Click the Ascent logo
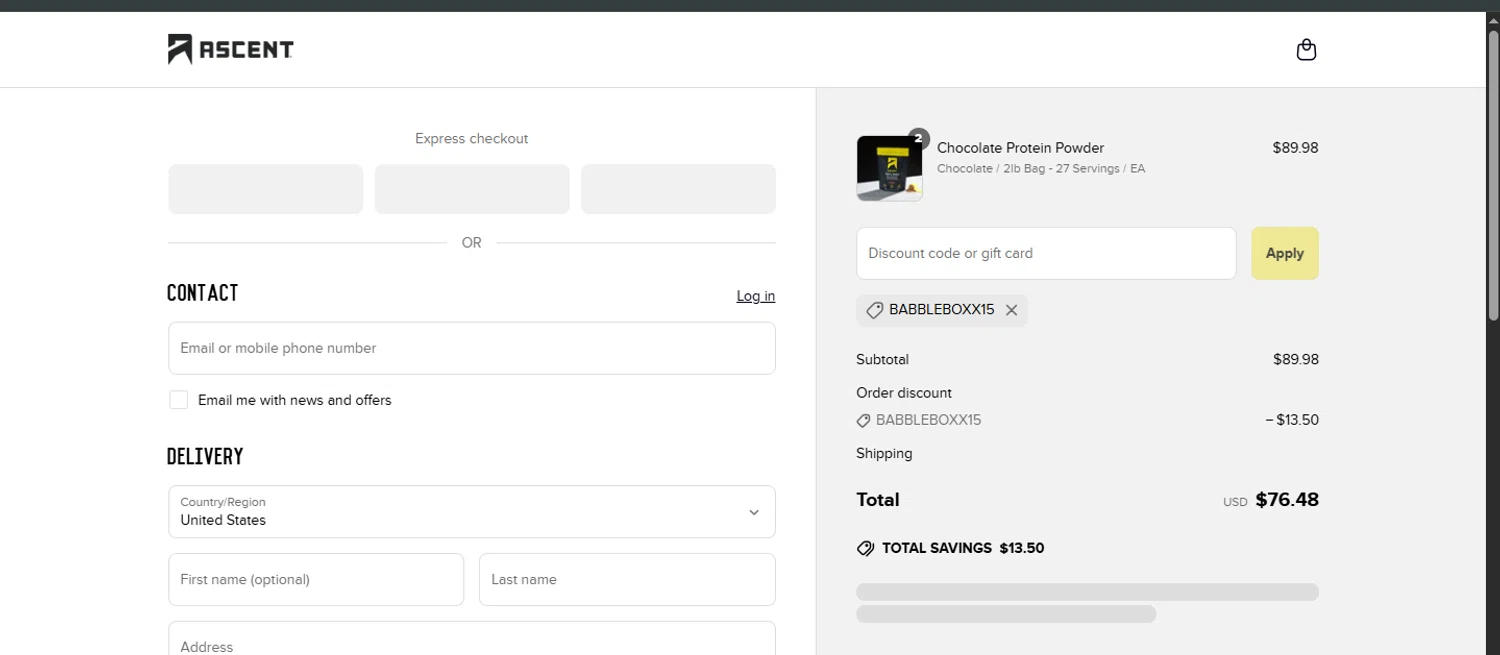This screenshot has height=655, width=1500. (x=231, y=49)
